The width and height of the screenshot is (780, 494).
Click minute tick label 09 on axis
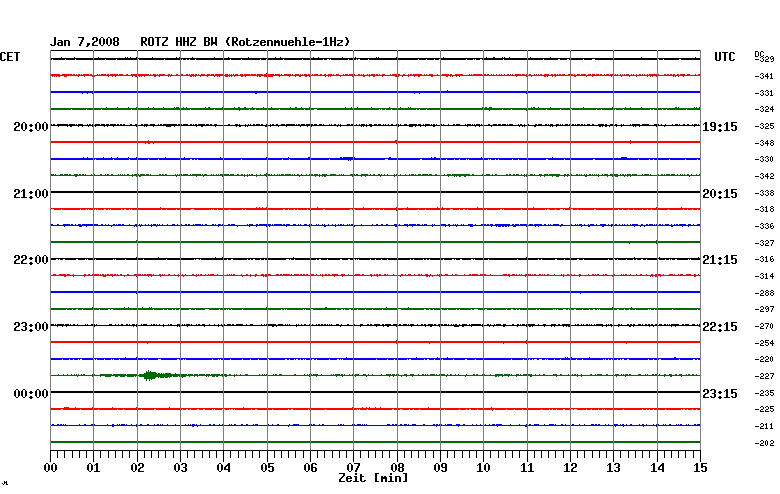click(x=440, y=468)
